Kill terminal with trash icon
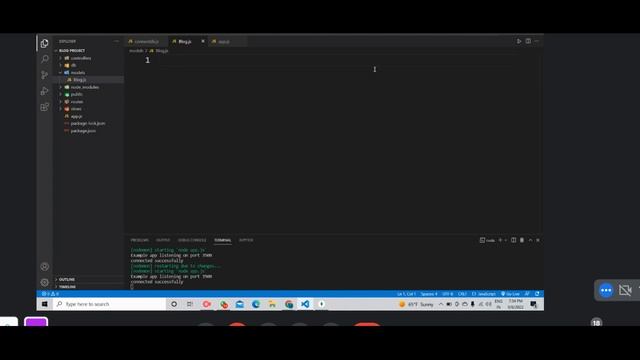This screenshot has height=360, width=640. [x=522, y=240]
